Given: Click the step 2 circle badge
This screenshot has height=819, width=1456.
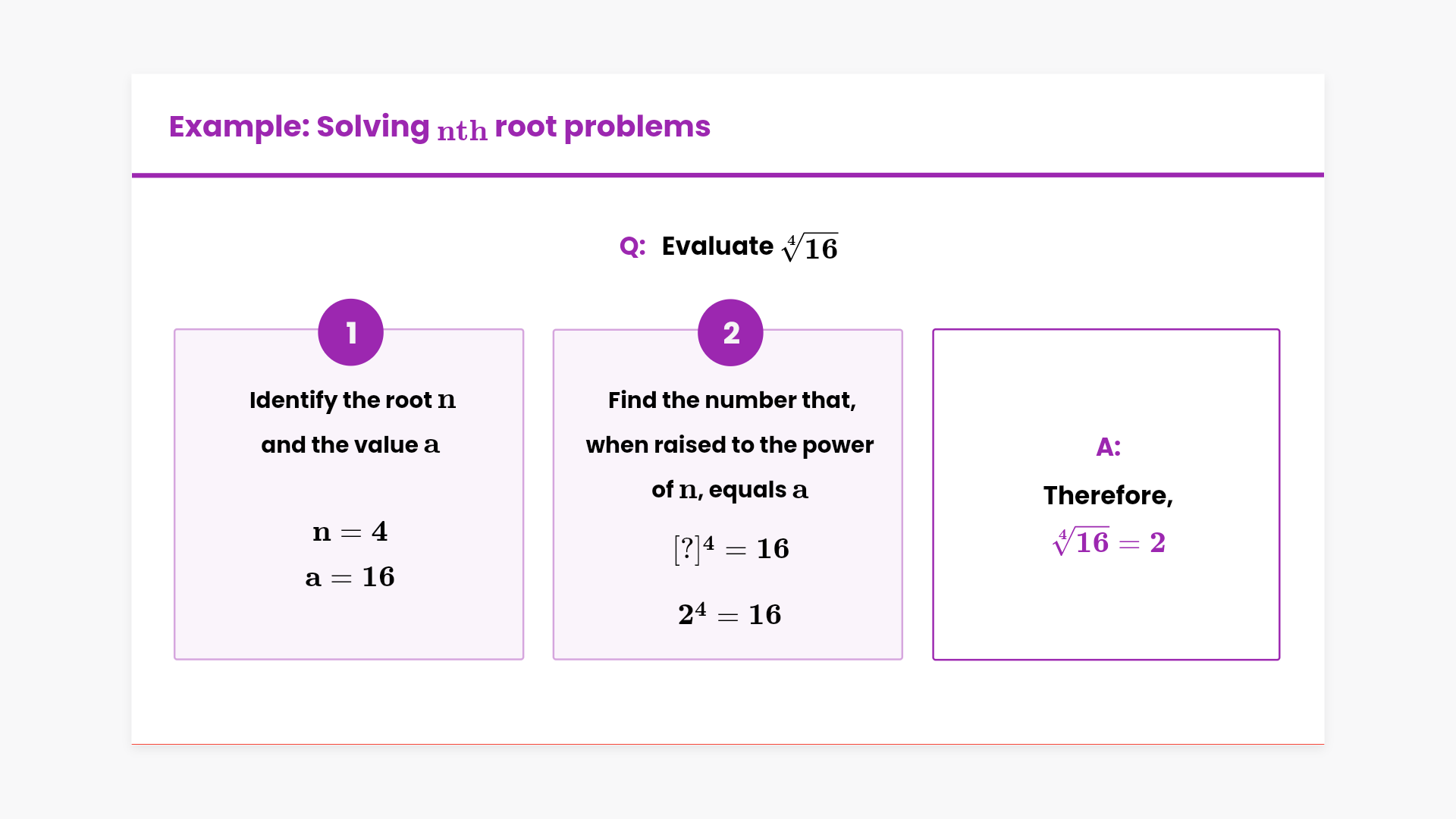Looking at the screenshot, I should tap(730, 332).
